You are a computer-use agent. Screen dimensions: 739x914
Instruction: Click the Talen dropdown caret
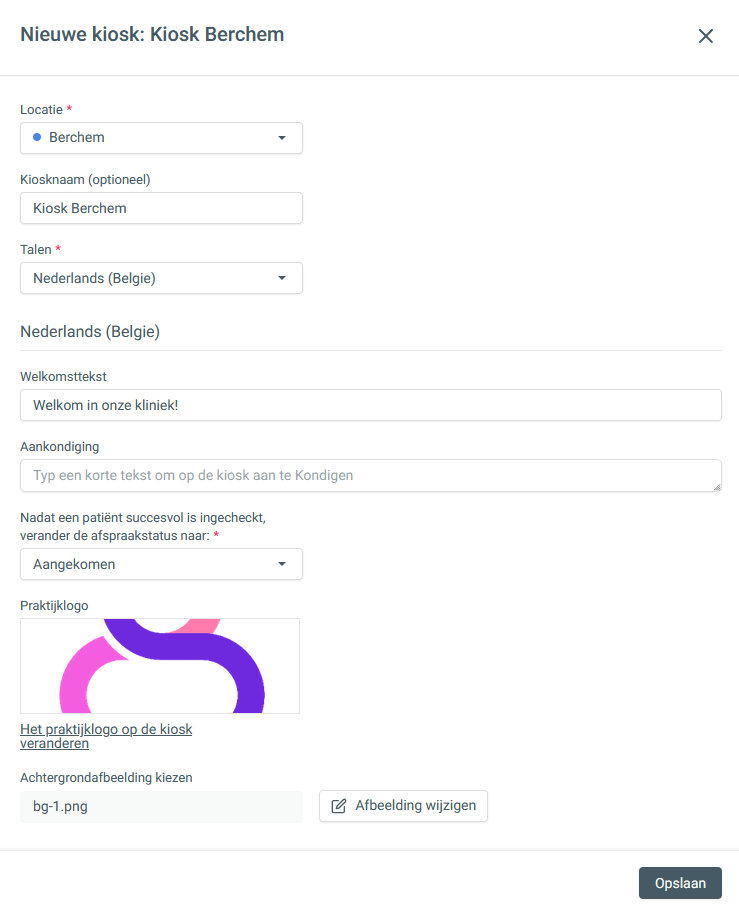(x=282, y=278)
